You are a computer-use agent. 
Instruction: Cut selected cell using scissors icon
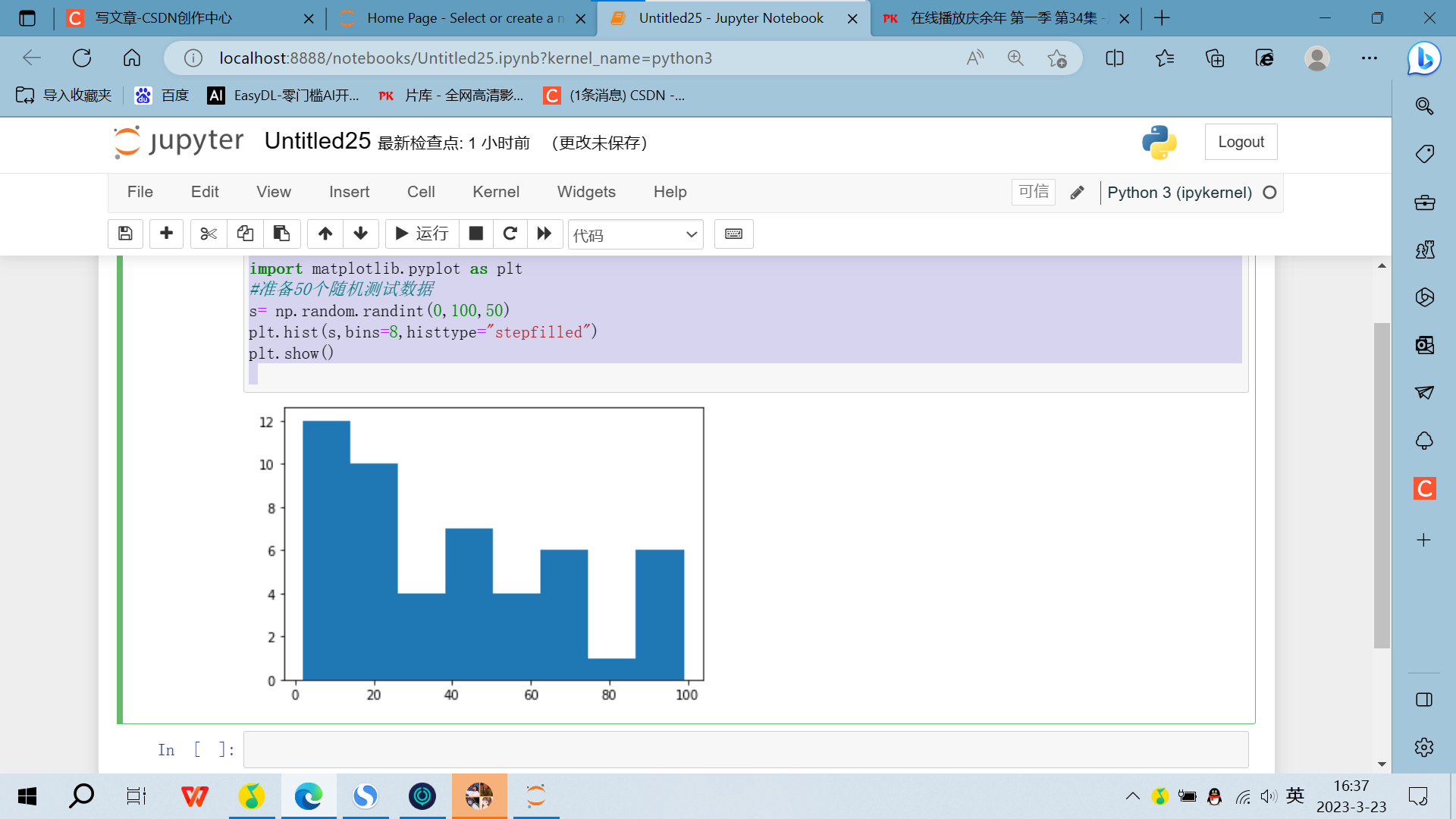click(208, 234)
